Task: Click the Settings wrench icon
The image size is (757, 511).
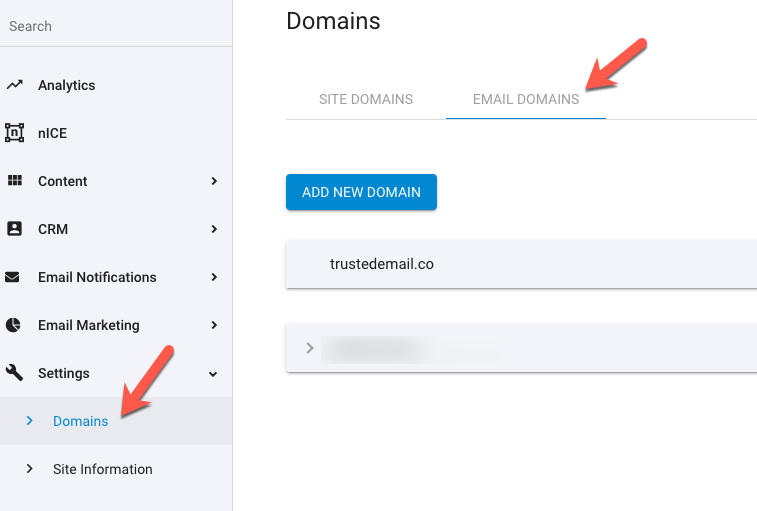Action: (x=14, y=372)
